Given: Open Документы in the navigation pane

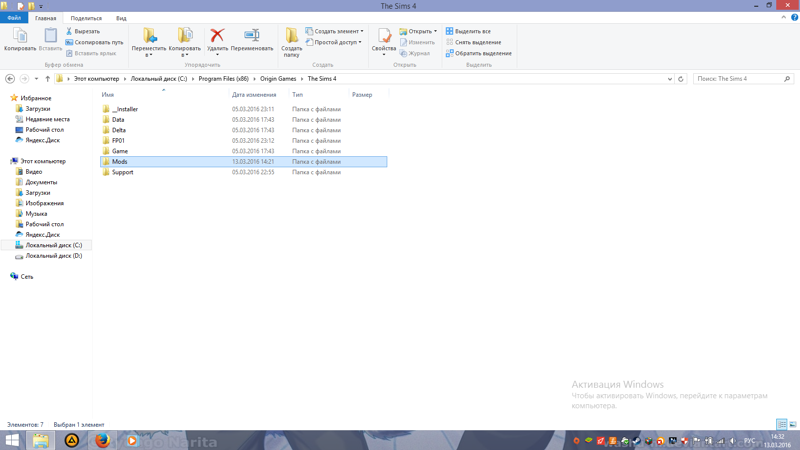Looking at the screenshot, I should 36,182.
